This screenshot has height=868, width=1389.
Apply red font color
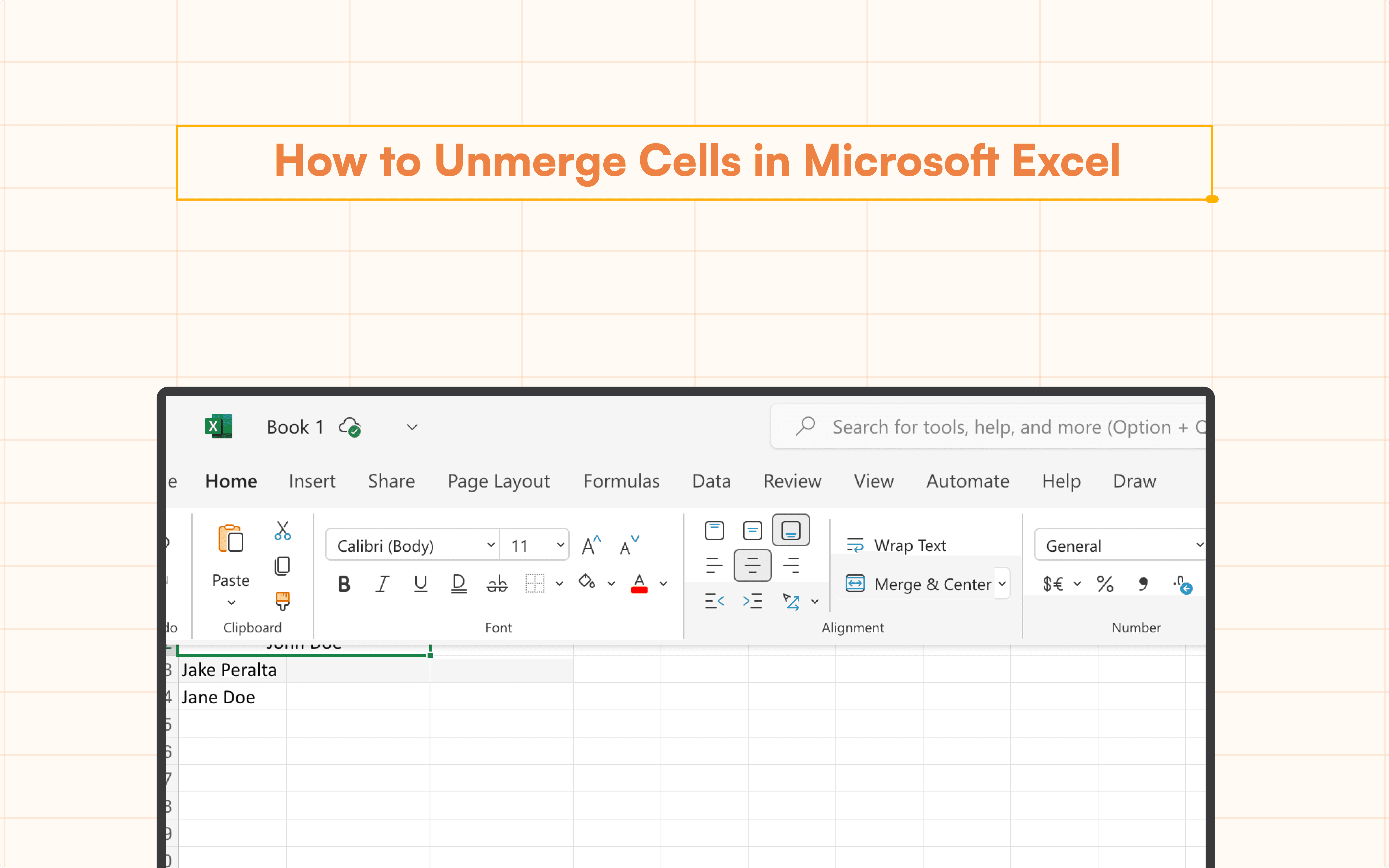click(639, 584)
